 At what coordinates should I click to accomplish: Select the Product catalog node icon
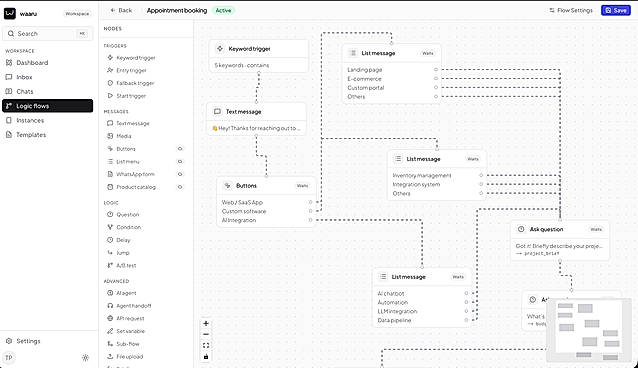[x=110, y=187]
